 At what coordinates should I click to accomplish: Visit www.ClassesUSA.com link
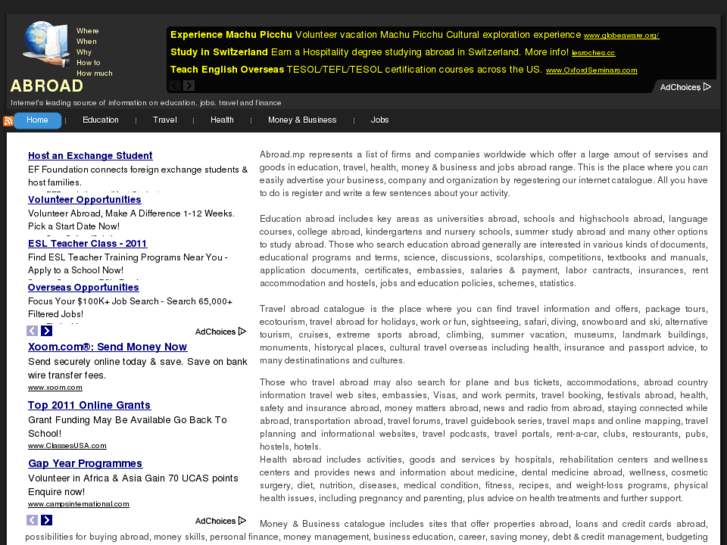(x=67, y=446)
